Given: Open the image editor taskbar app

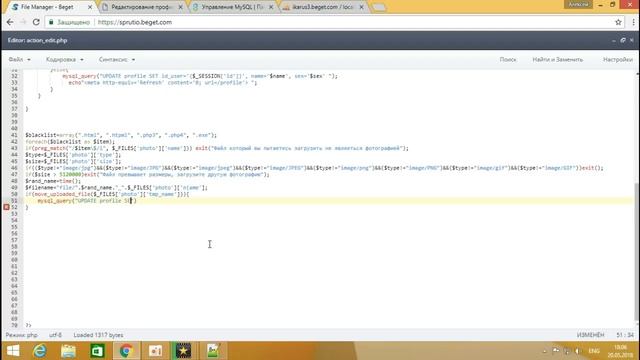Looking at the screenshot, I should (213, 351).
